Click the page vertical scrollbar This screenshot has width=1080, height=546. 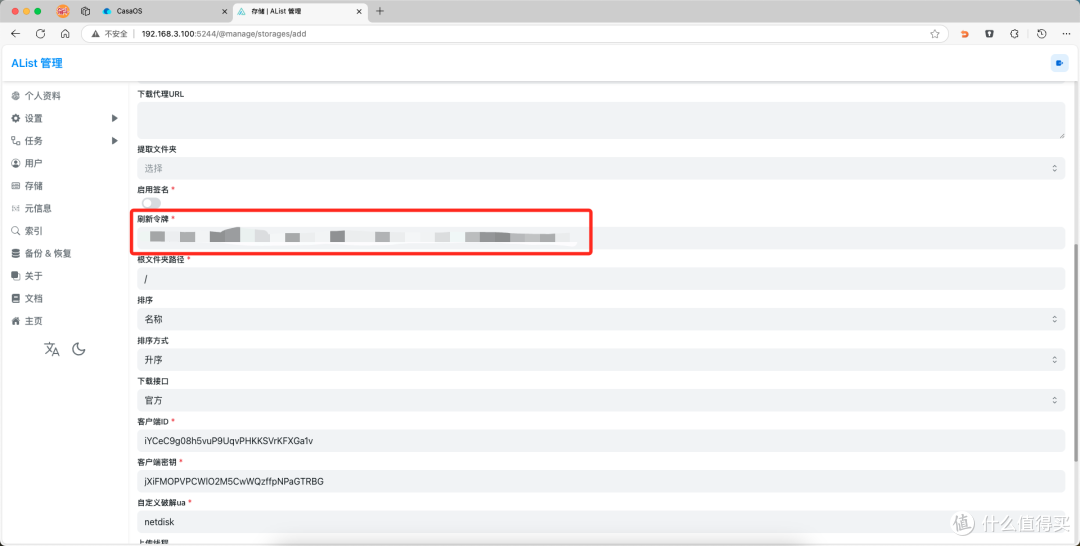1076,353
